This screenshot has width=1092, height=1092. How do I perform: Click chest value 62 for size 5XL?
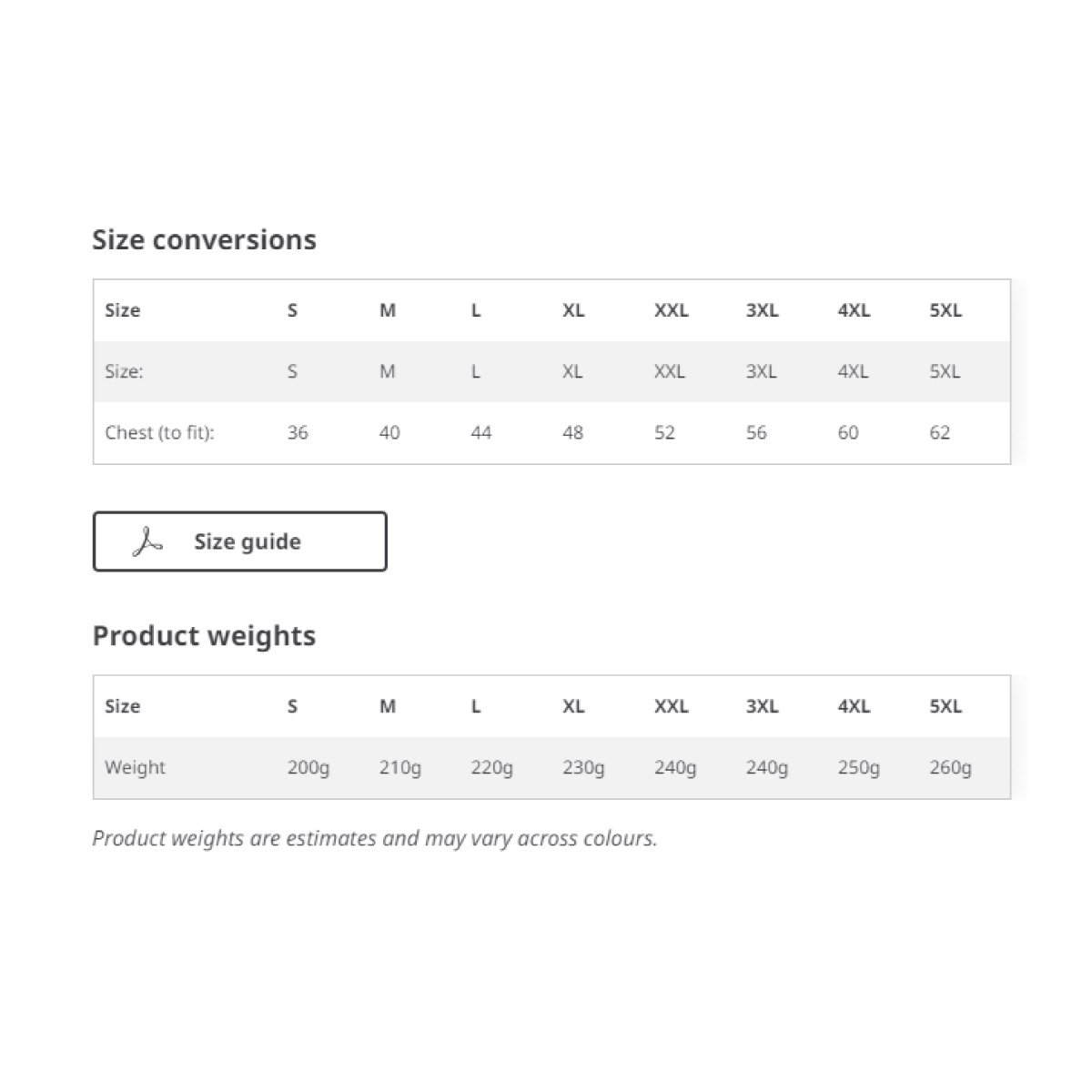point(940,432)
